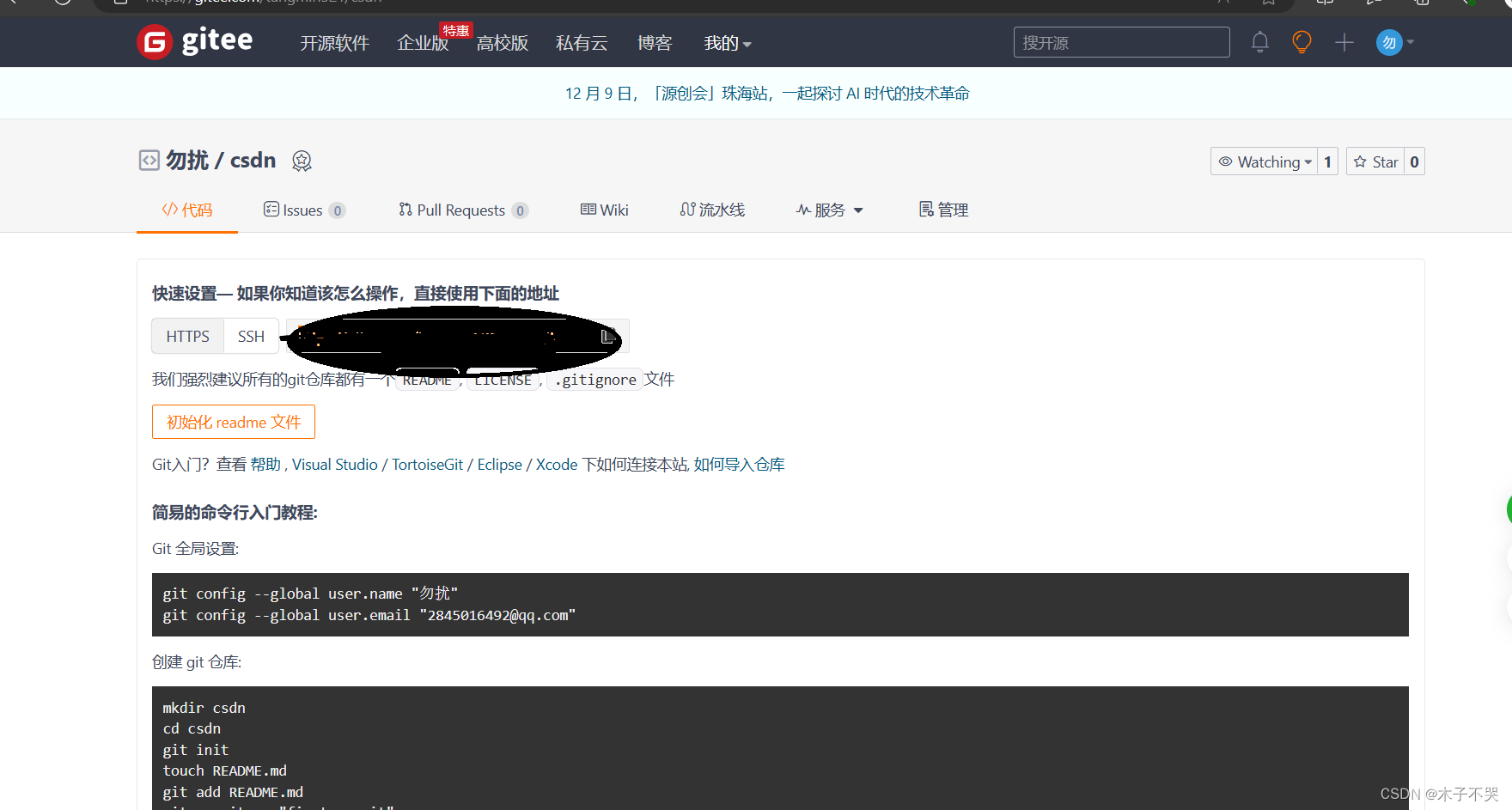The height and width of the screenshot is (810, 1512).
Task: Switch to the 代码 tab
Action: (187, 210)
